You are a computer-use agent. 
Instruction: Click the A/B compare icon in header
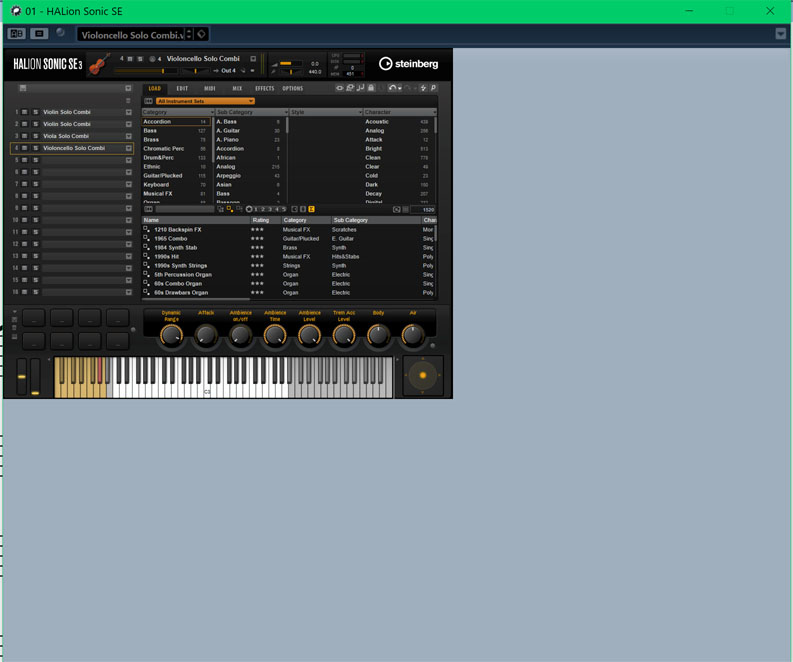[x=16, y=34]
